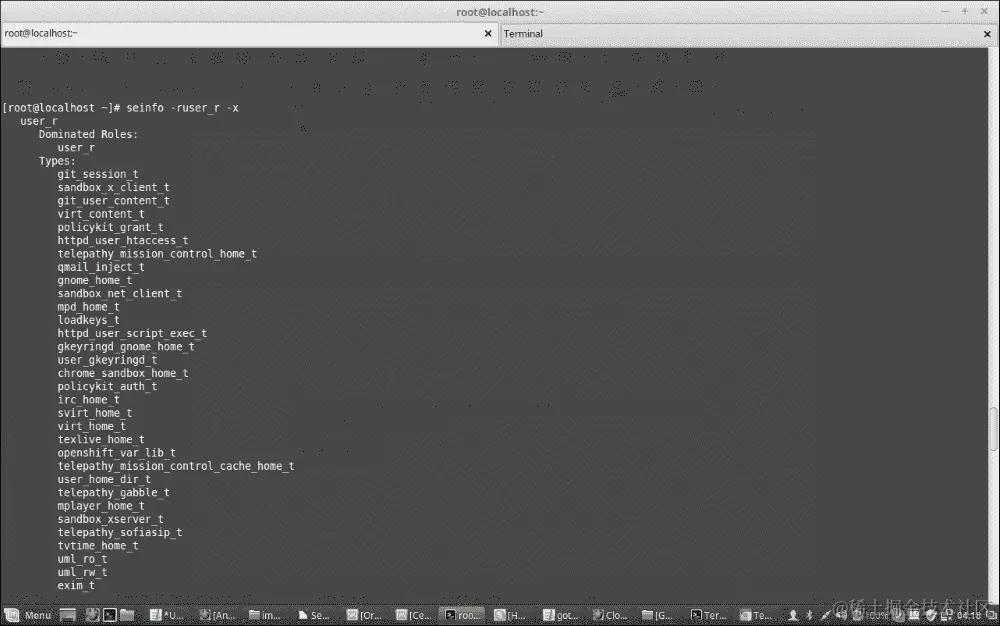The height and width of the screenshot is (626, 1000).
Task: Click the 'telepathy_mission_control_cache_home_t' line
Action: pyautogui.click(x=175, y=466)
